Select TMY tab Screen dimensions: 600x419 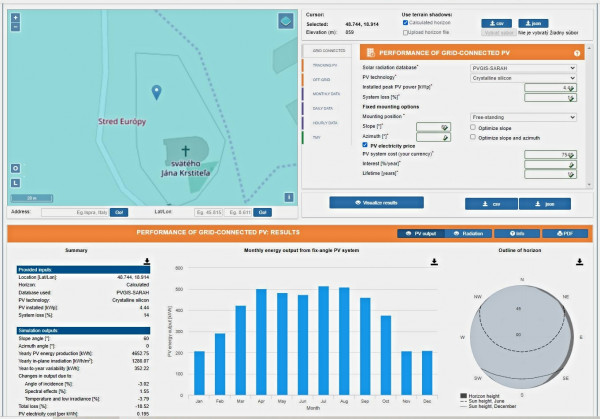(x=327, y=137)
